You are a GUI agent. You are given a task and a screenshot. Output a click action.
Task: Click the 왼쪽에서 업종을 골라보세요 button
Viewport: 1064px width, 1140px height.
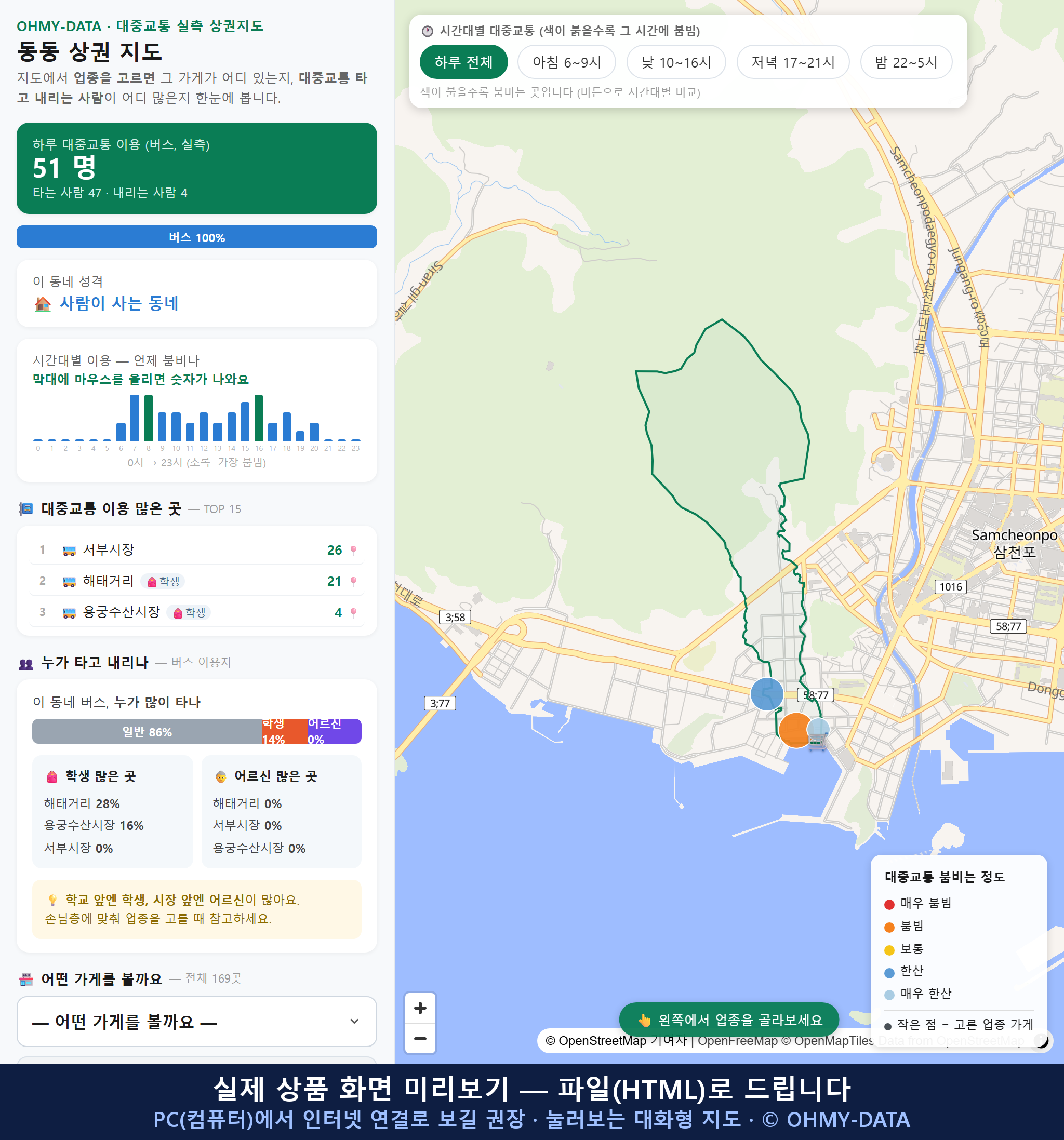(729, 1020)
